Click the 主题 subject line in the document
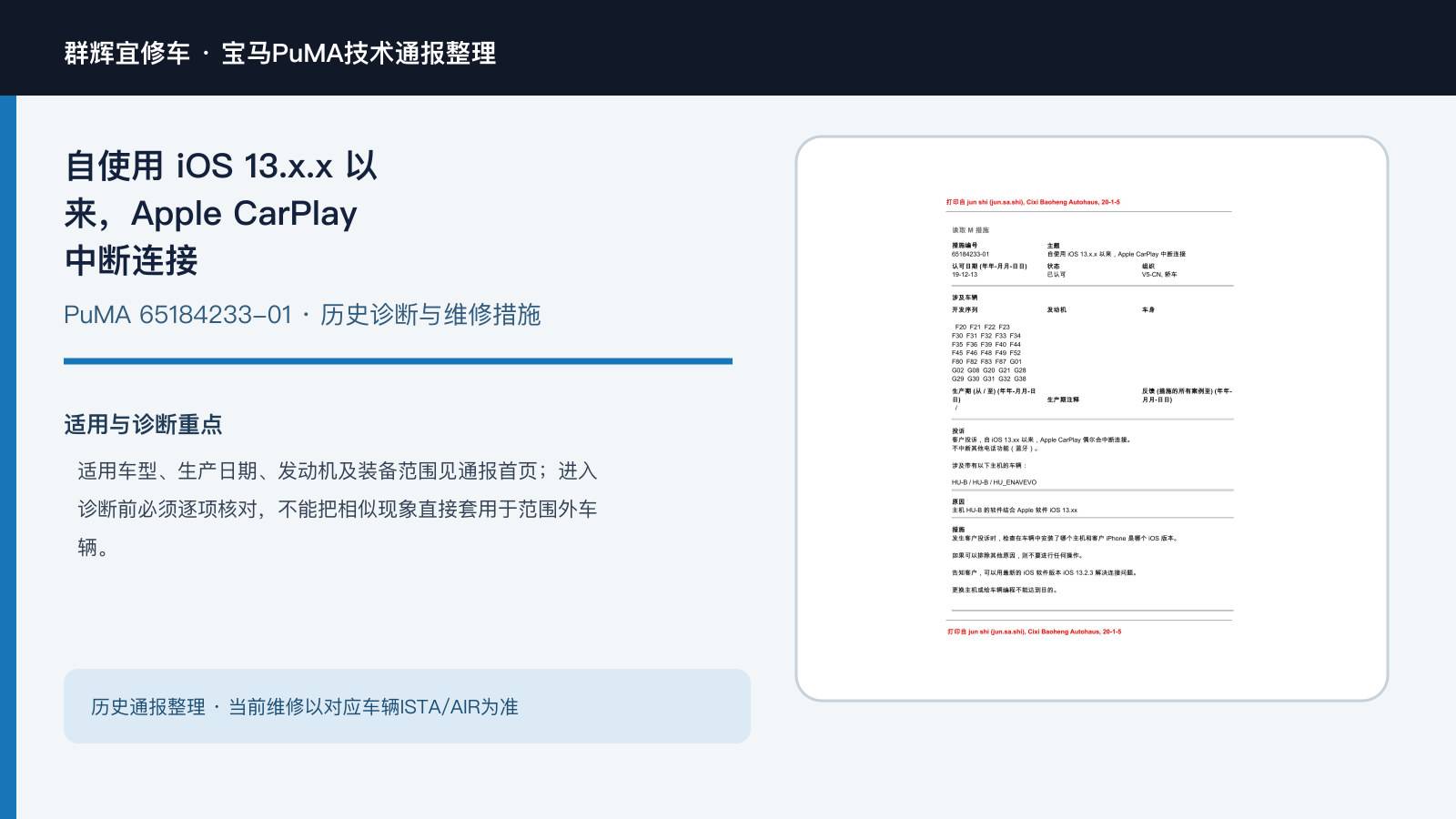This screenshot has width=1456, height=819. (1117, 250)
